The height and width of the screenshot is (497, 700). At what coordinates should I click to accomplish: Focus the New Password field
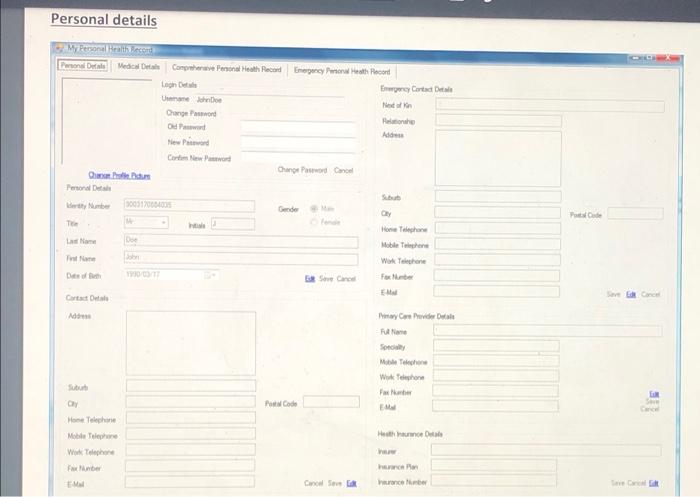click(298, 144)
